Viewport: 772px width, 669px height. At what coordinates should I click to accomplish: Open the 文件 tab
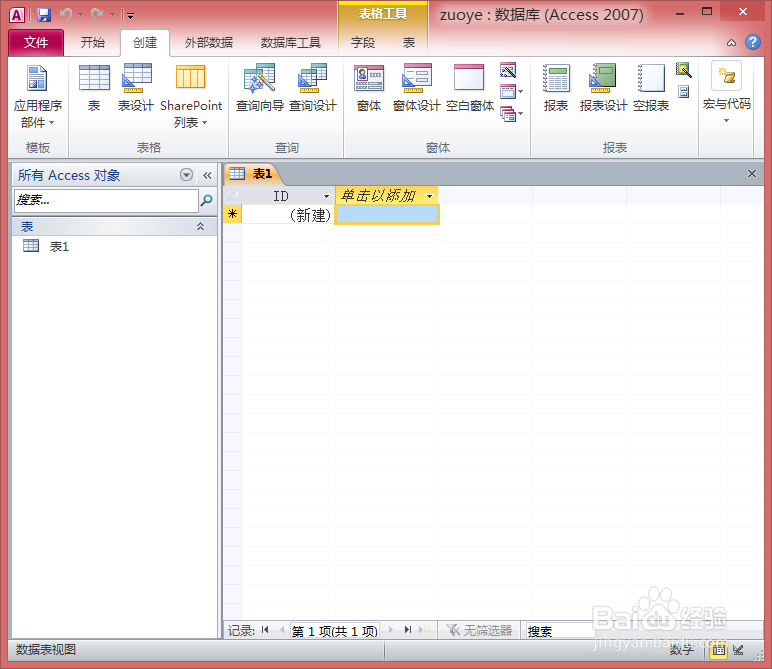(x=36, y=43)
